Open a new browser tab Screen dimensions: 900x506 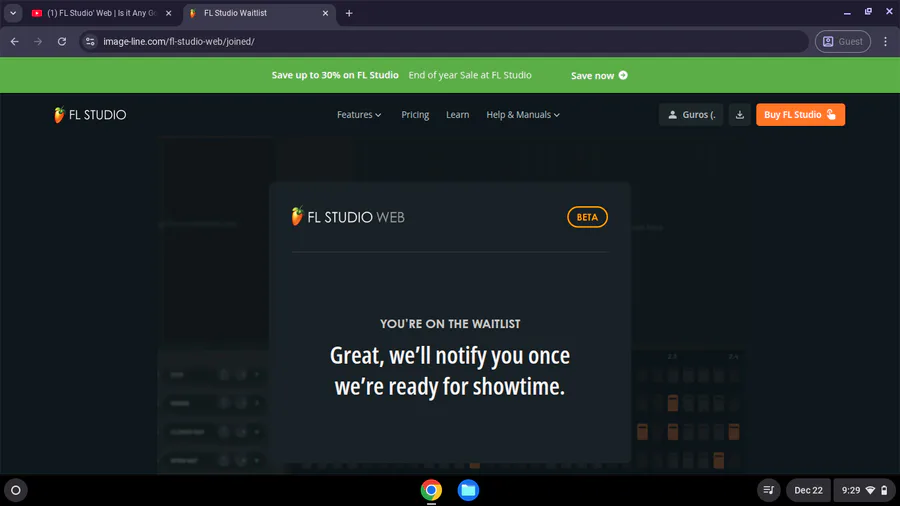point(349,13)
